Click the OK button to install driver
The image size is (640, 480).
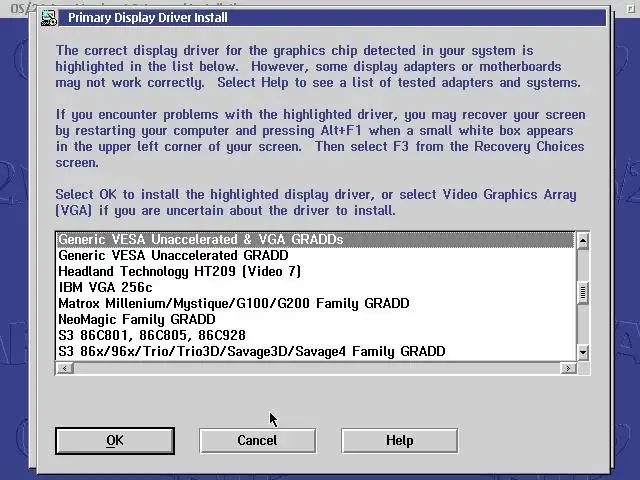(x=115, y=441)
